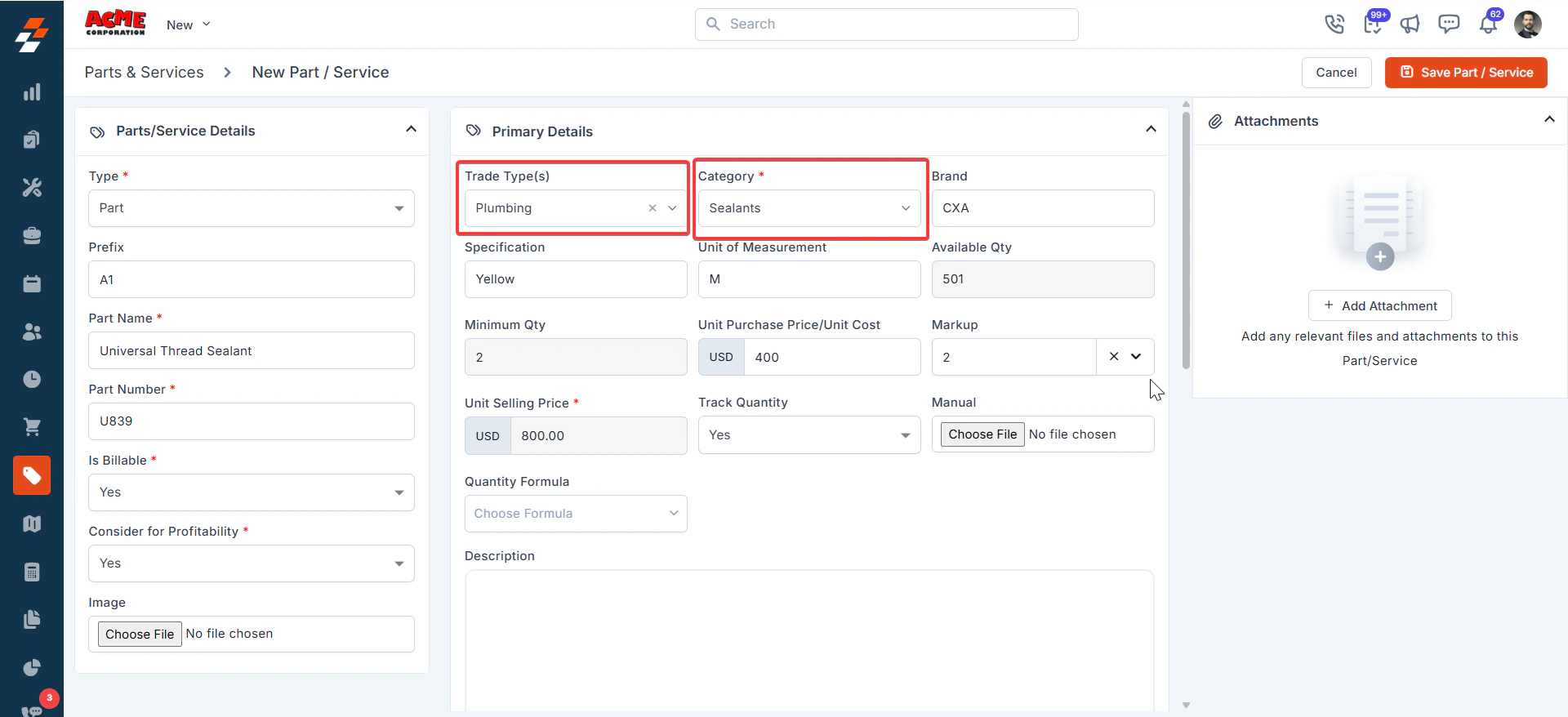The image size is (1568, 717).
Task: Click the Brand field containing CXA
Action: 1043,208
